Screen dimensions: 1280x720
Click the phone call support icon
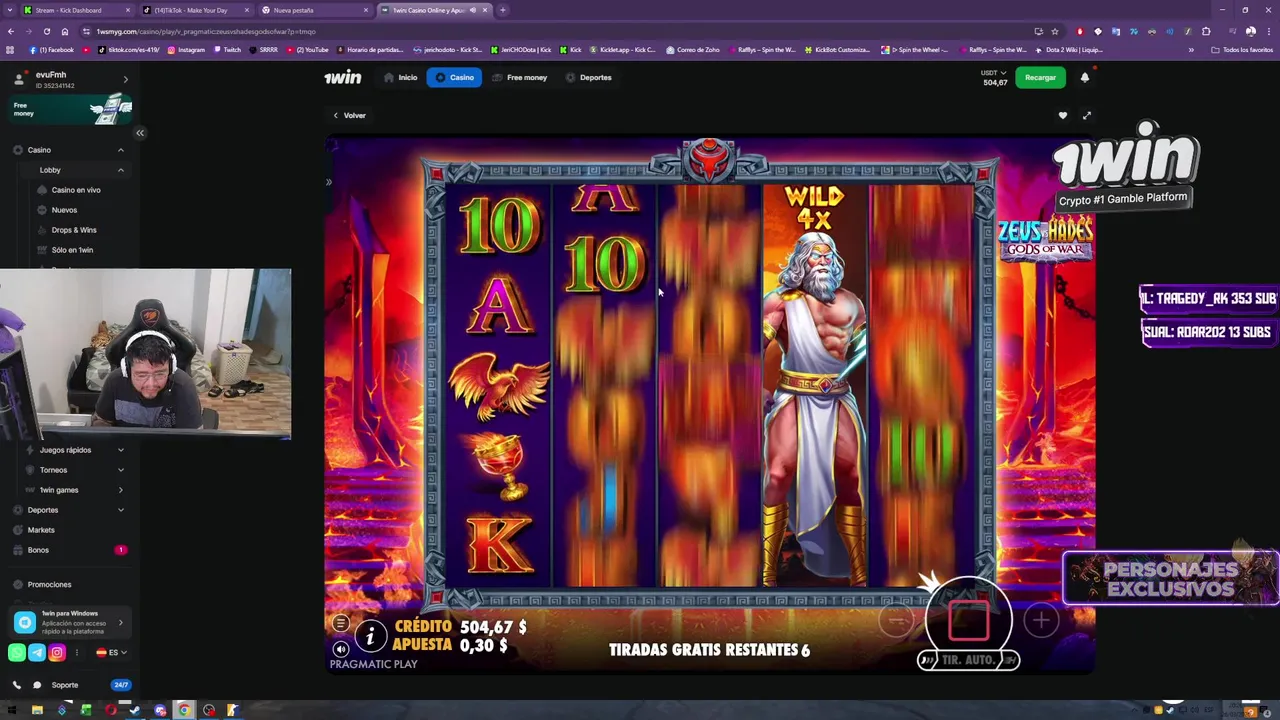click(x=17, y=685)
